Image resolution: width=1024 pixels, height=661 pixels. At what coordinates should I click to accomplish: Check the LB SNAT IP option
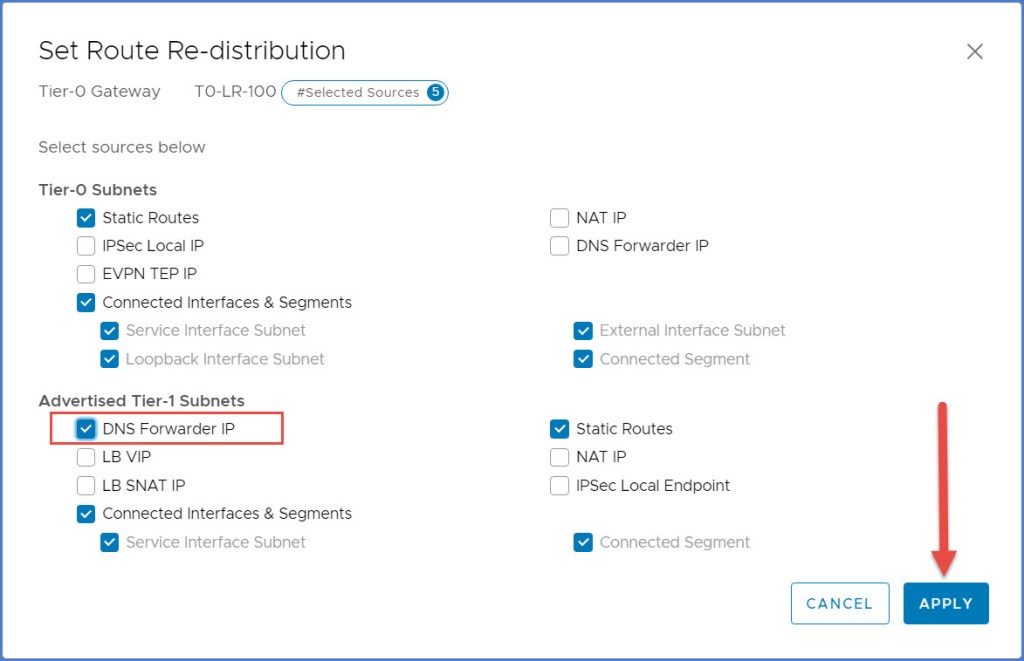[x=87, y=486]
